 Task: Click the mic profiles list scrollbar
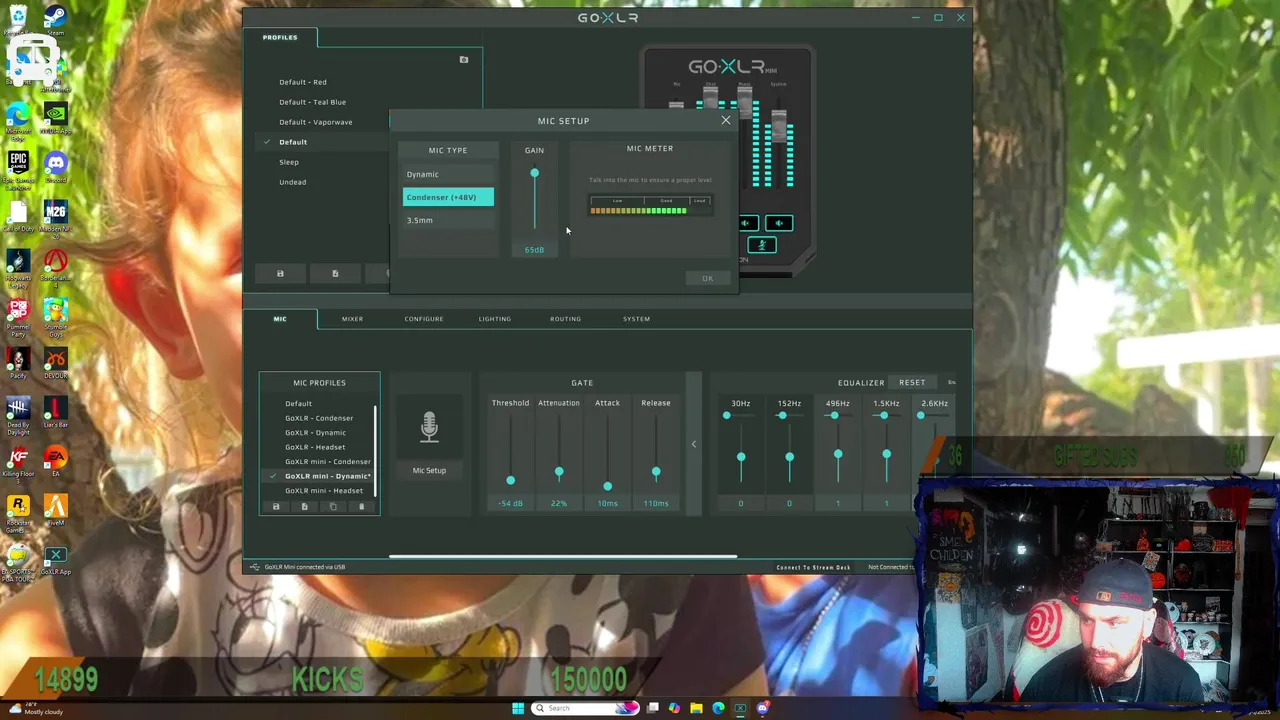(x=376, y=450)
